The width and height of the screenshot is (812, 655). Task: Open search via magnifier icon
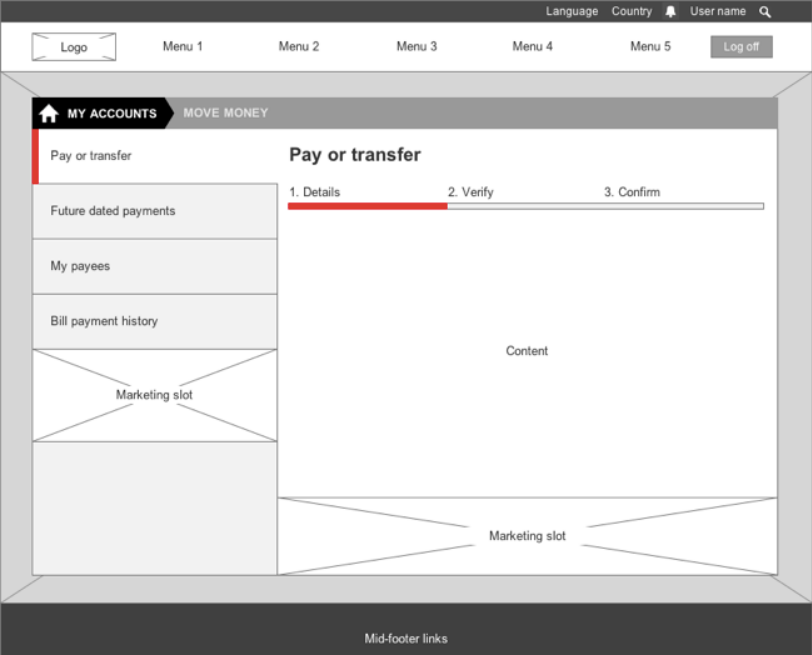click(x=765, y=11)
